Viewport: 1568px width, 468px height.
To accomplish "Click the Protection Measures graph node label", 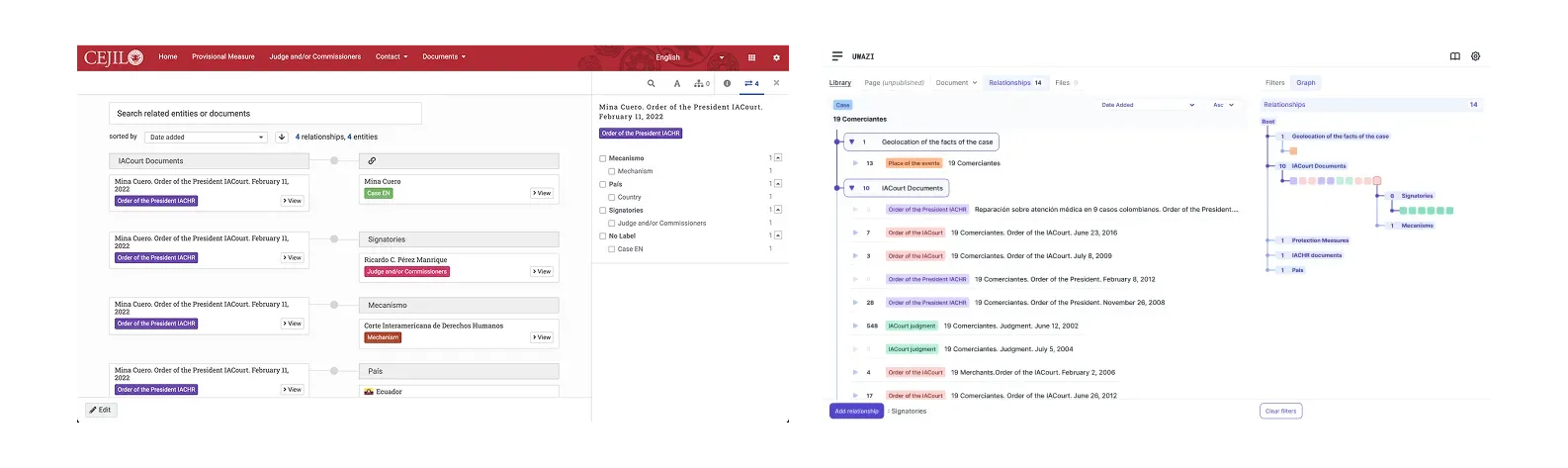I will click(x=1320, y=240).
